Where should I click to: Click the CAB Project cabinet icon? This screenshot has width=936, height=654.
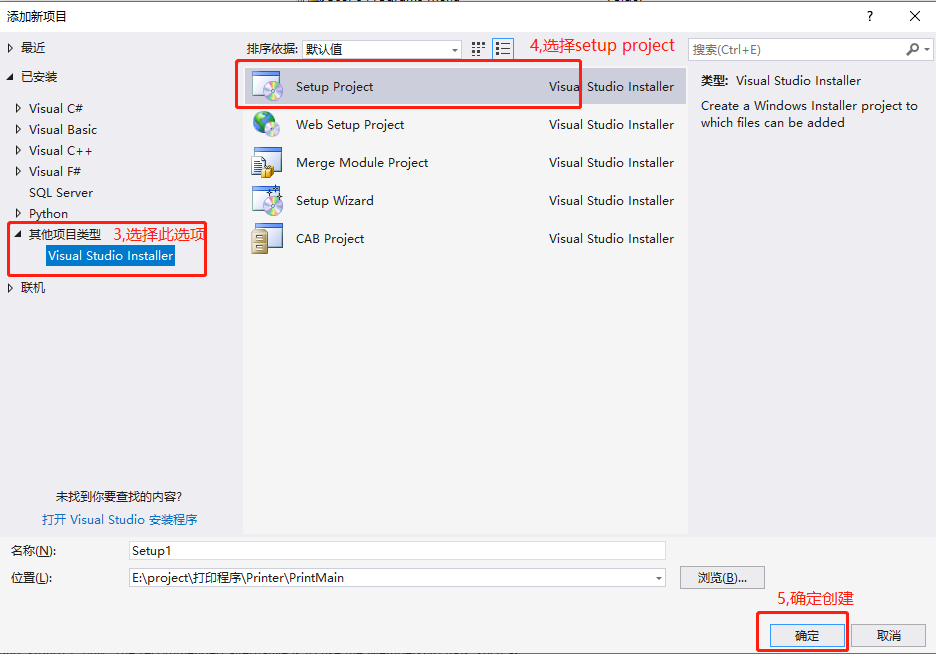point(267,239)
